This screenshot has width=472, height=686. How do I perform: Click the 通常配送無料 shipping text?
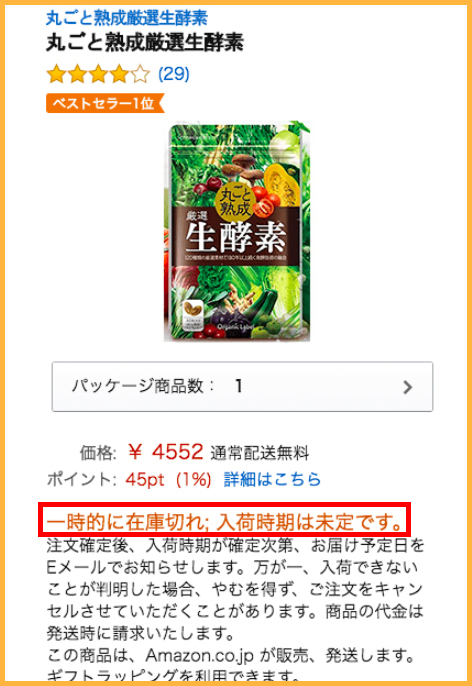[260, 453]
